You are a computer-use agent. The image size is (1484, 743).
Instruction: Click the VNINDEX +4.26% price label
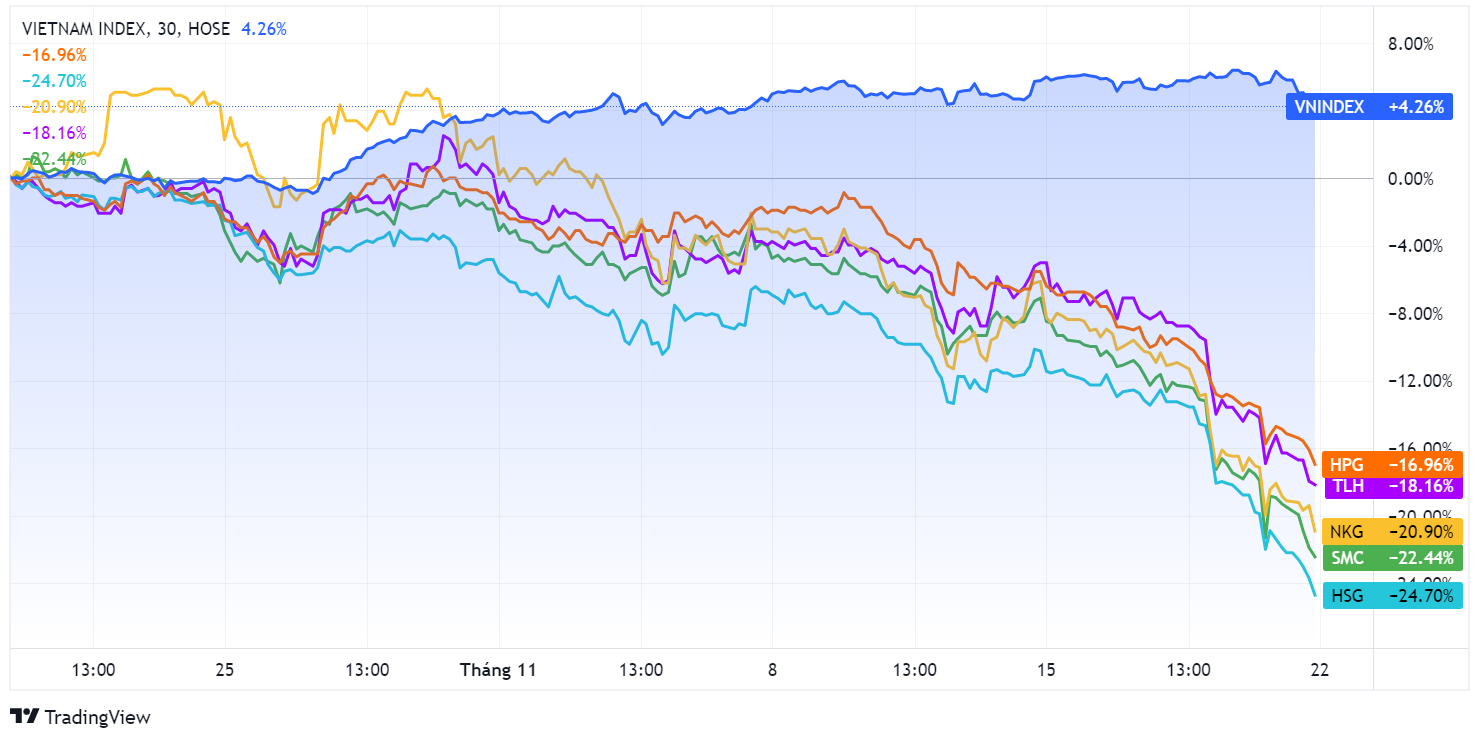pos(1368,107)
